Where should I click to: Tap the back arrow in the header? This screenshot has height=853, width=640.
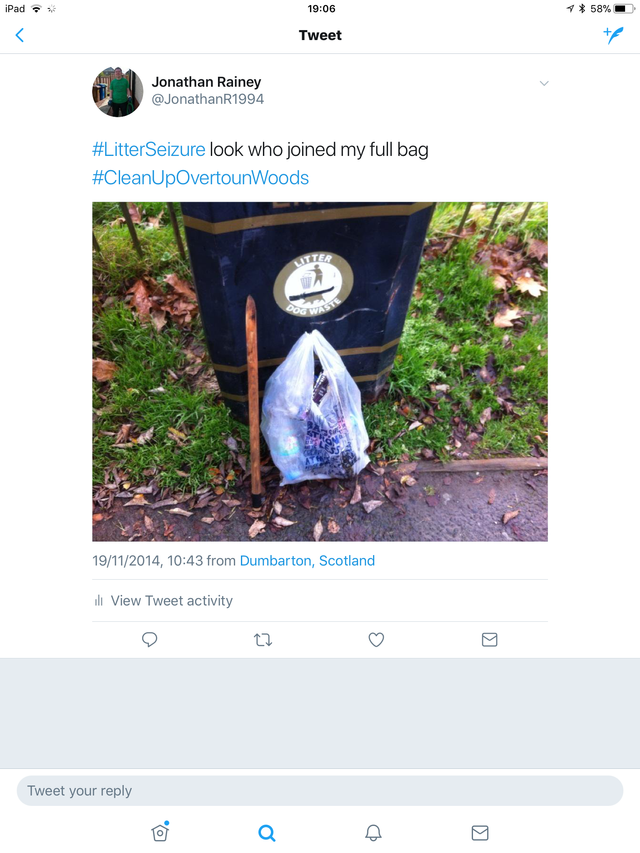(19, 36)
